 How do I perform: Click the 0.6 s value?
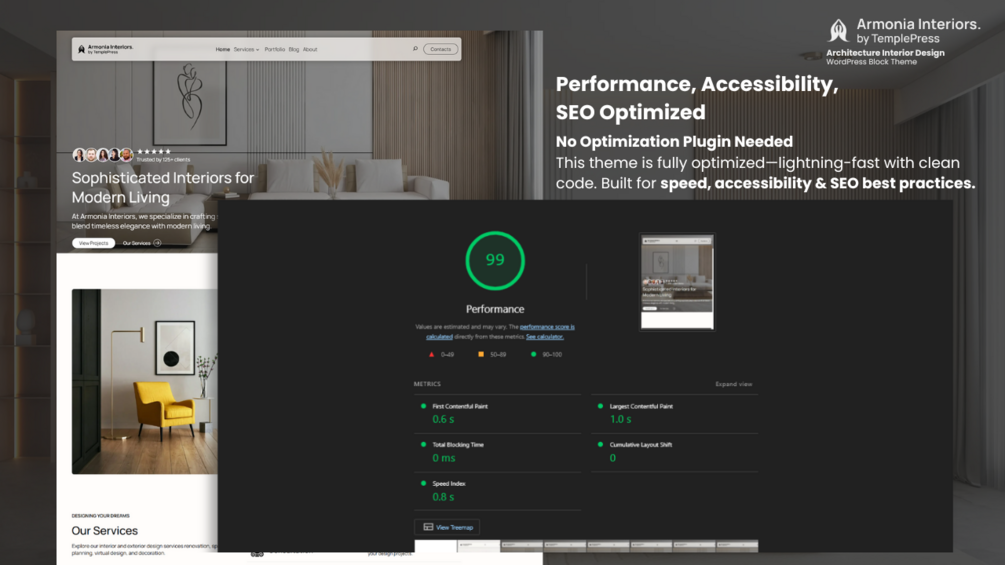pyautogui.click(x=443, y=419)
